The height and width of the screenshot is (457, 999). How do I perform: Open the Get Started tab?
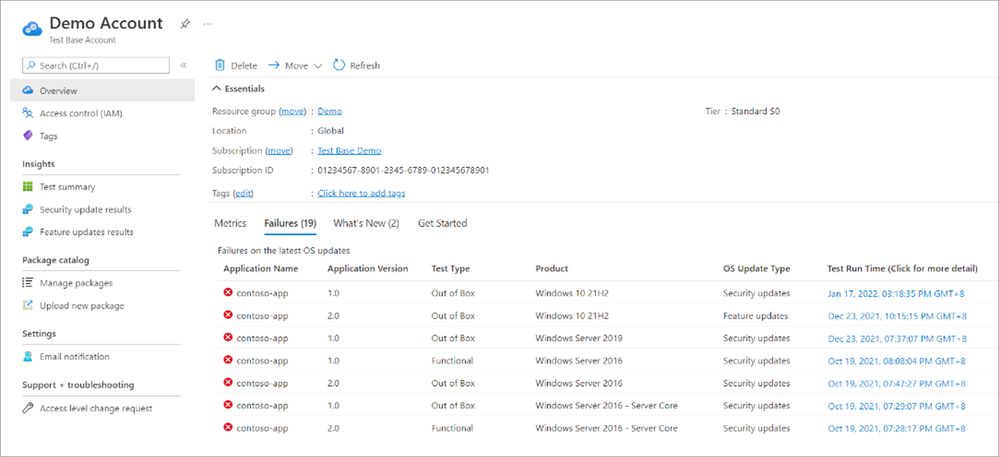pos(442,223)
